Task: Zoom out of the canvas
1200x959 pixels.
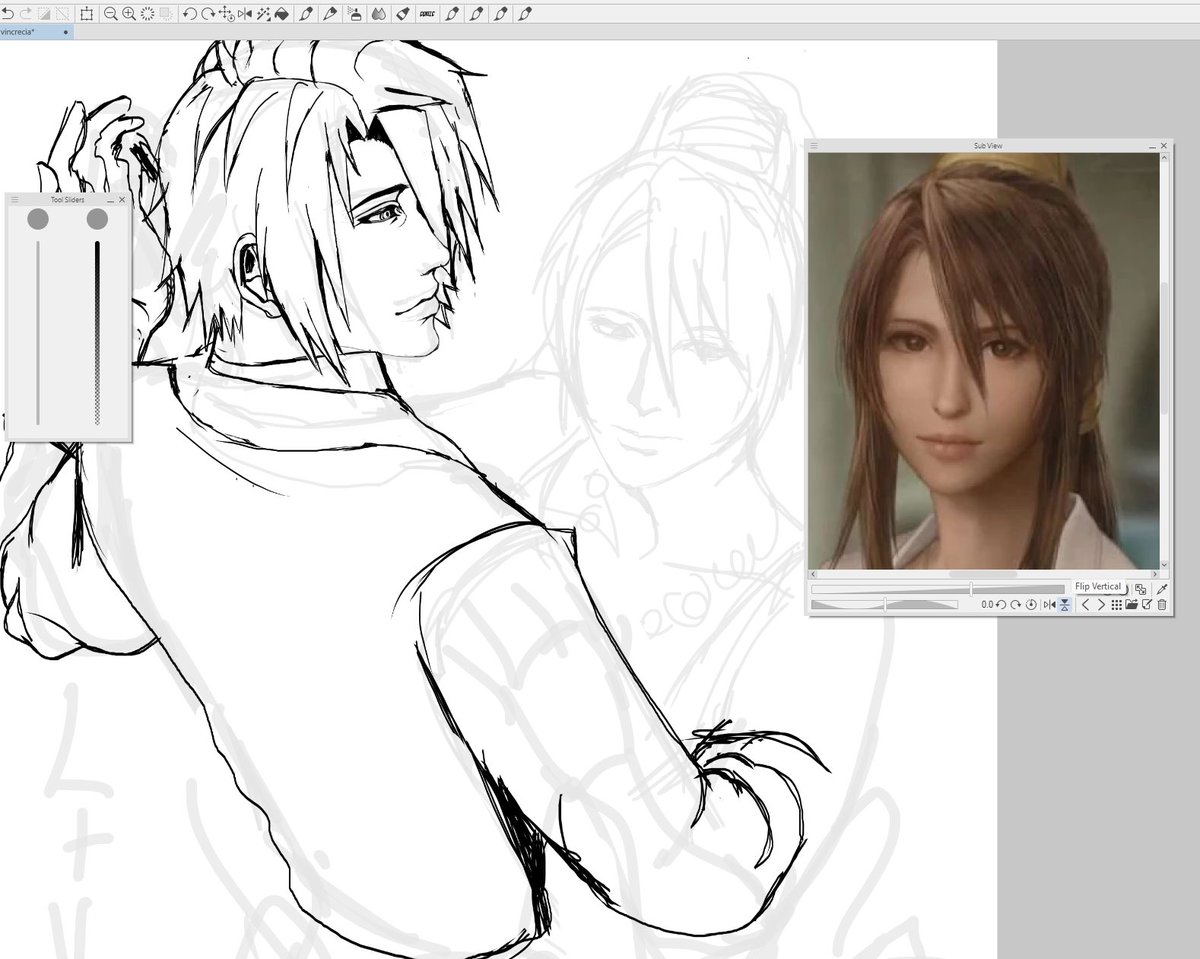Action: [x=110, y=14]
